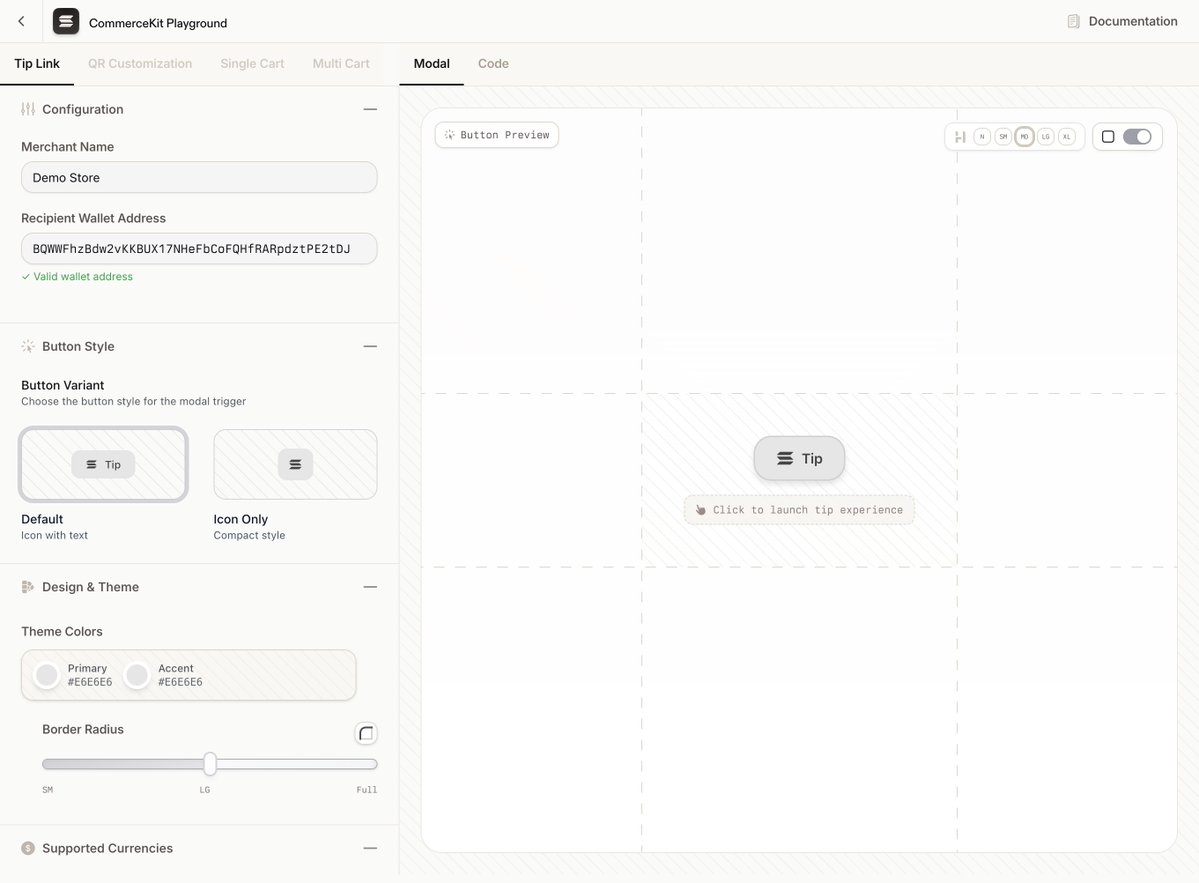Select the SM size option in preview
This screenshot has height=883, width=1199.
[x=1002, y=136]
